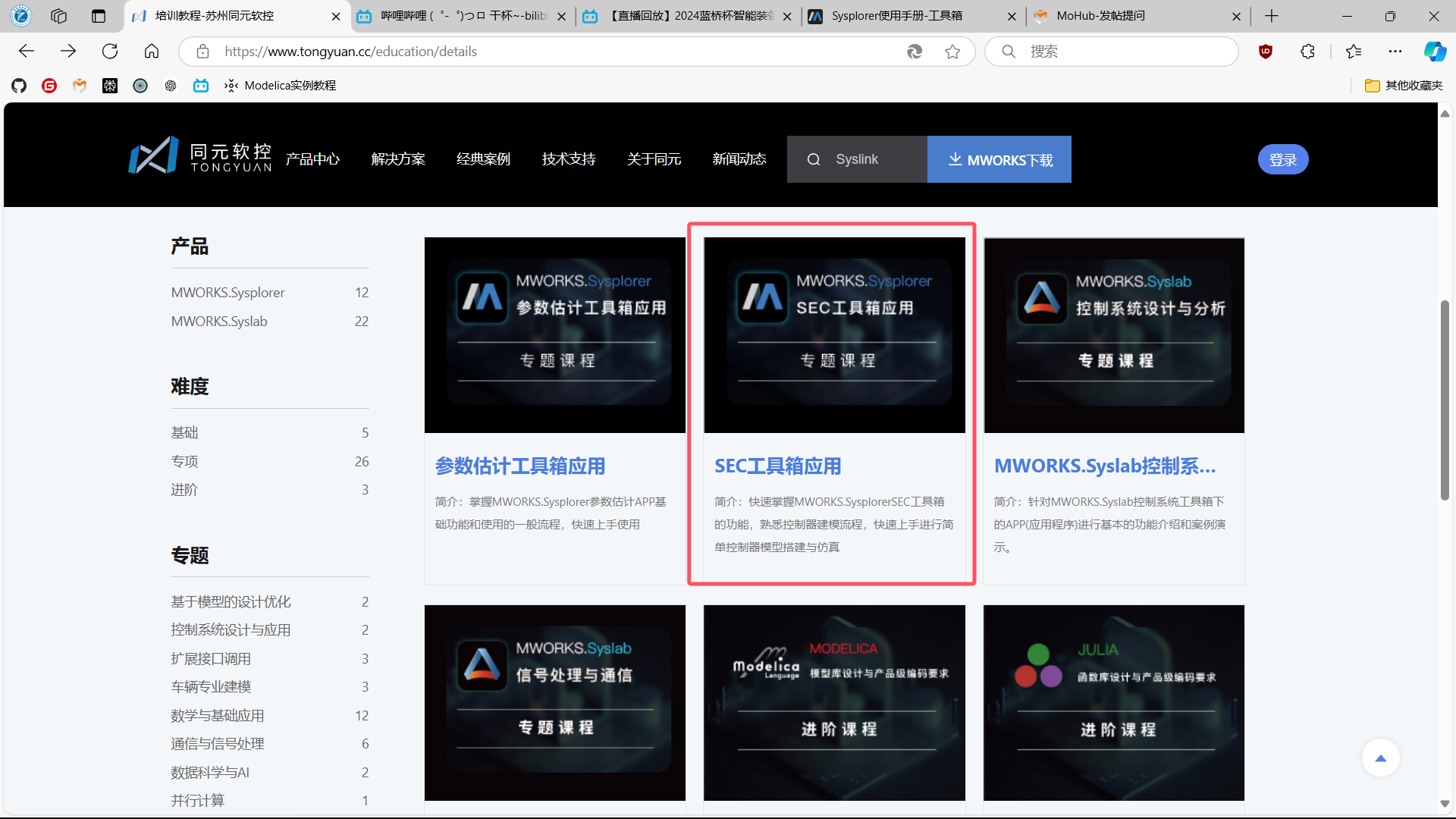Open the workspaces icon
Viewport: 1456px width, 819px height.
(59, 16)
